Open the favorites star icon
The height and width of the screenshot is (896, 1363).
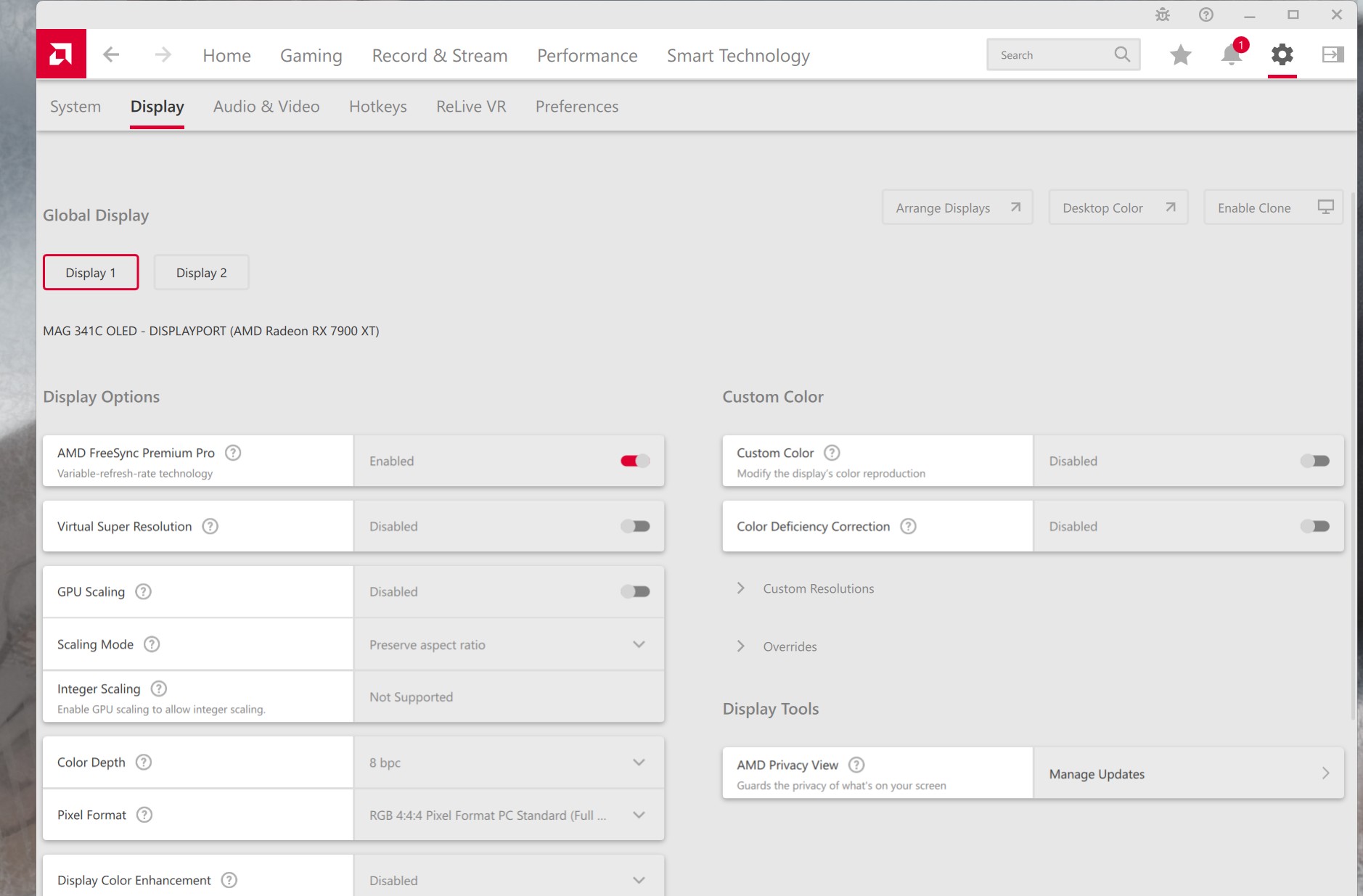click(1181, 54)
